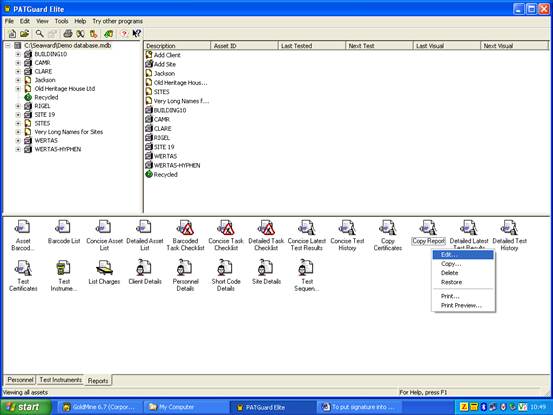The height and width of the screenshot is (415, 553).
Task: Click the Windows start button
Action: 26,407
